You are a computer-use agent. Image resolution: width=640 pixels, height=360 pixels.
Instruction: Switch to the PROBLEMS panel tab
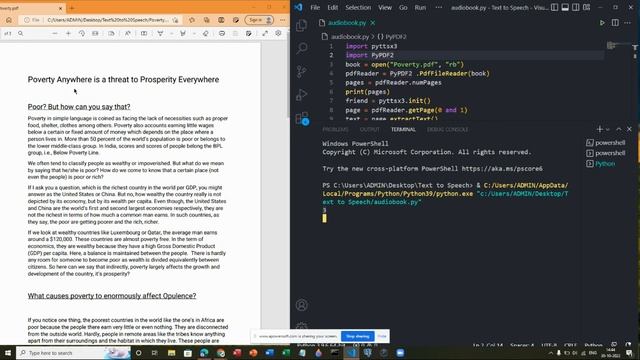pos(336,129)
